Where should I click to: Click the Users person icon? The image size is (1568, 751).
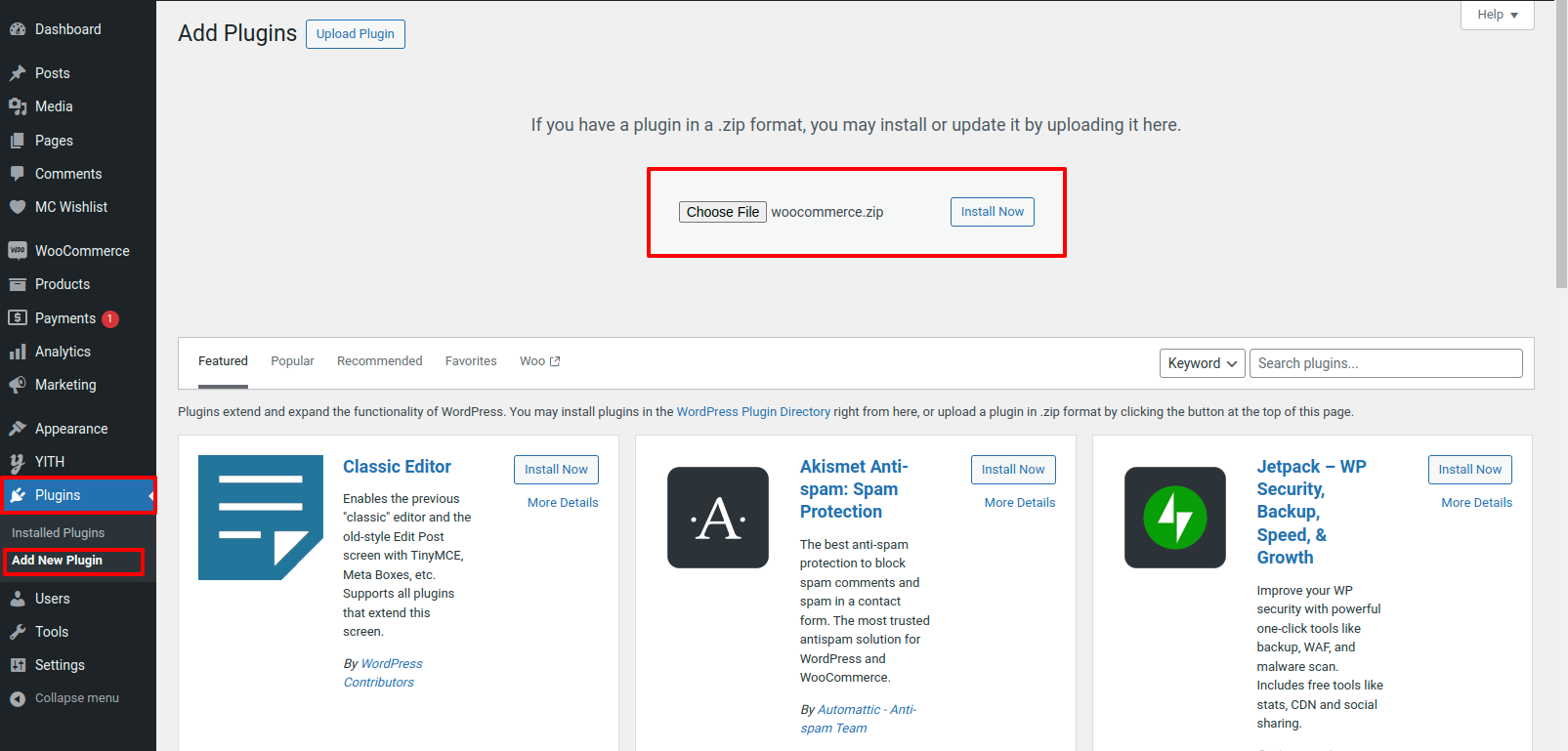[18, 599]
